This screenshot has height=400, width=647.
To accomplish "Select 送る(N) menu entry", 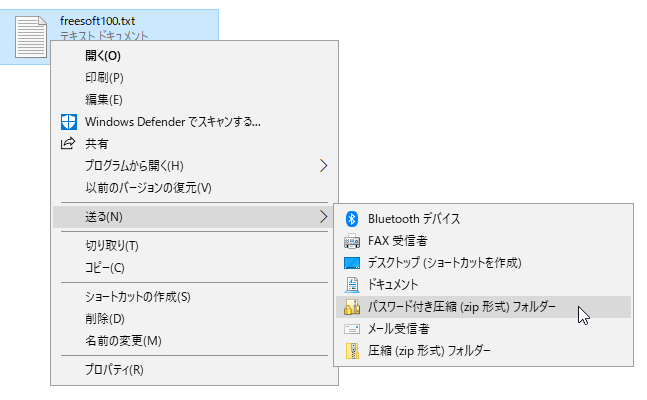I will 194,217.
